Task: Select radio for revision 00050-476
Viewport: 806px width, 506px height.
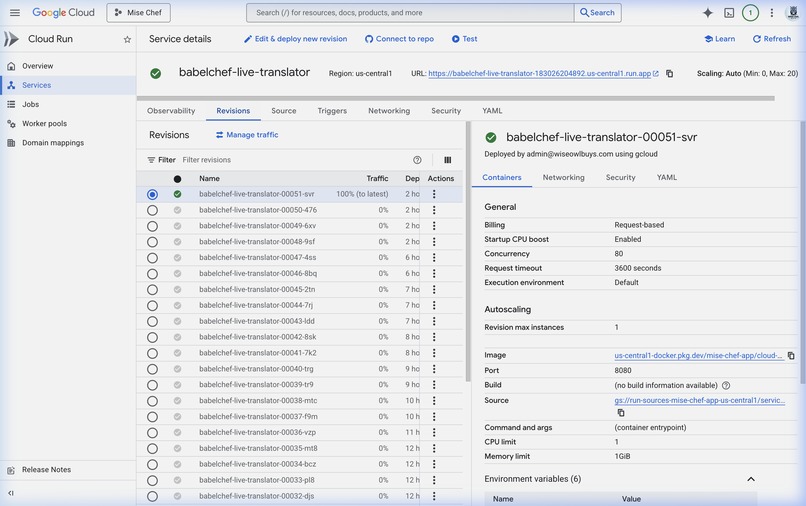Action: [152, 210]
